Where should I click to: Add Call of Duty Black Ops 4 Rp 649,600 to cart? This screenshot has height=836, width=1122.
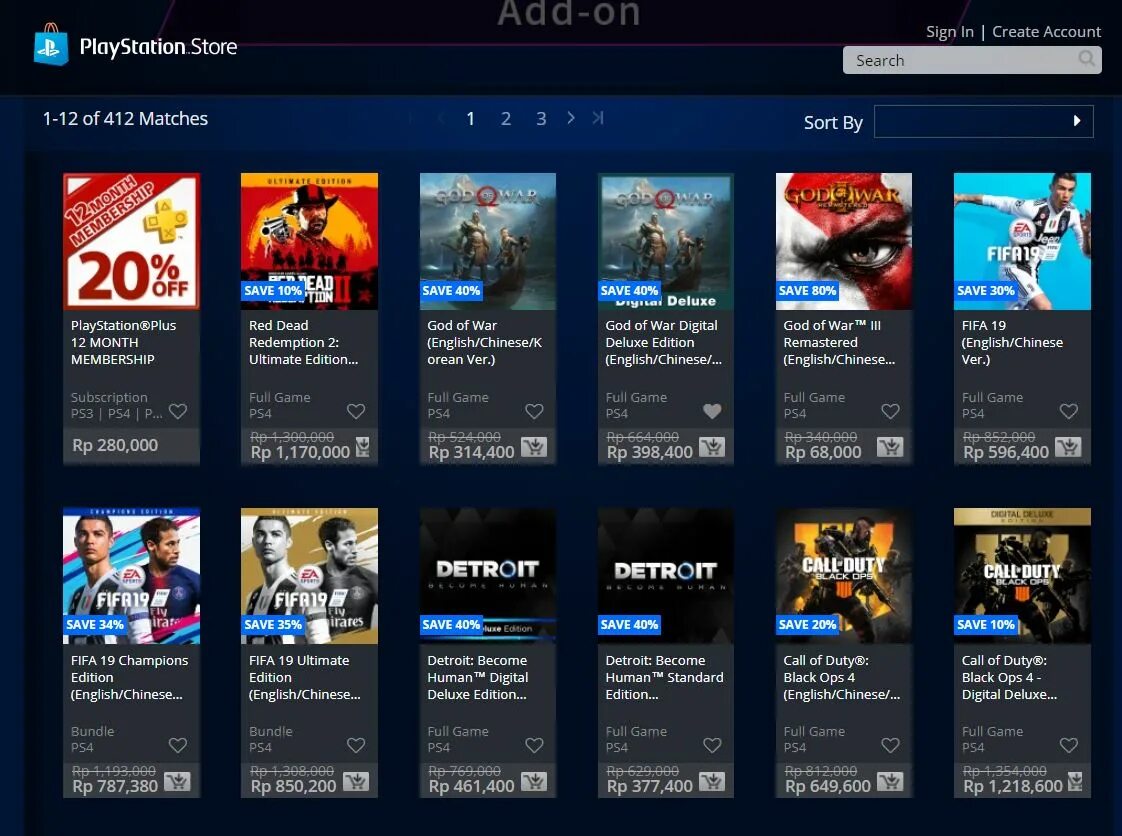pos(890,782)
